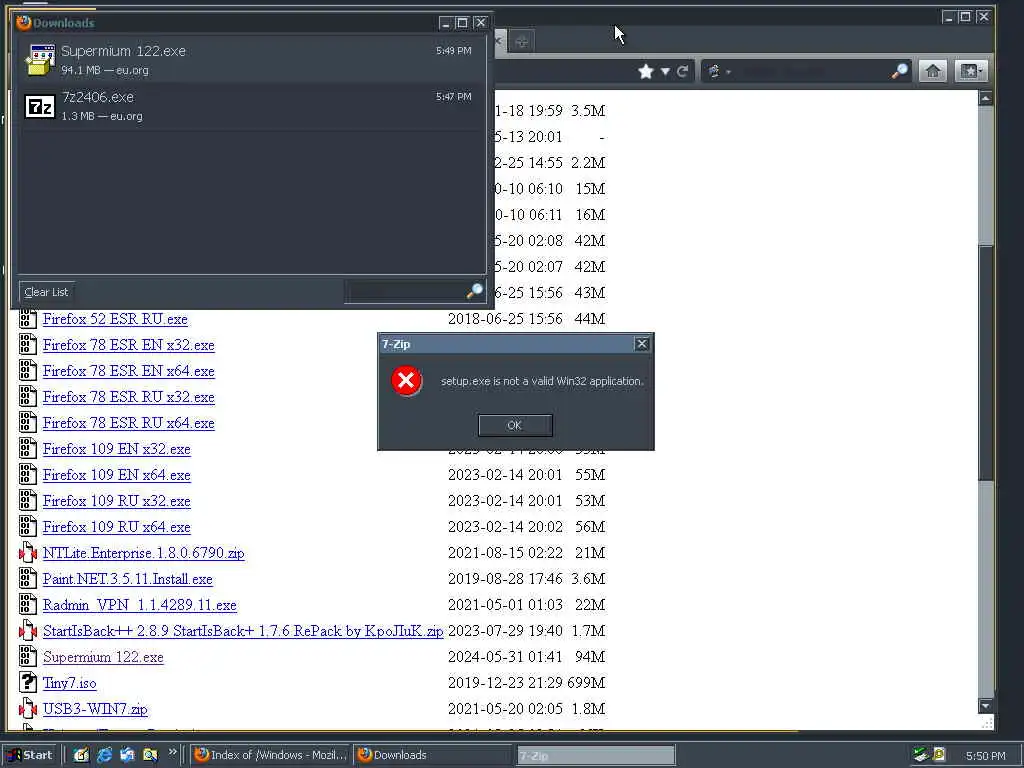Open the Firefox 109 RU x64.exe link
This screenshot has height=768, width=1024.
pos(117,527)
